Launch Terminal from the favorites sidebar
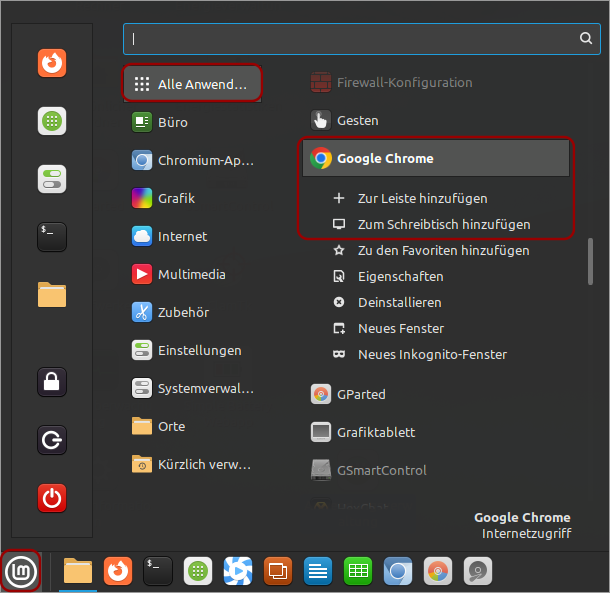This screenshot has width=610, height=593. 52,237
